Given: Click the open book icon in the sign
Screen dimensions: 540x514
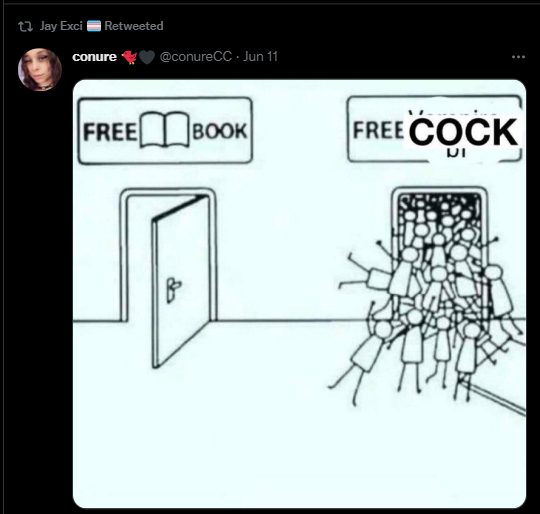Looking at the screenshot, I should click(164, 129).
